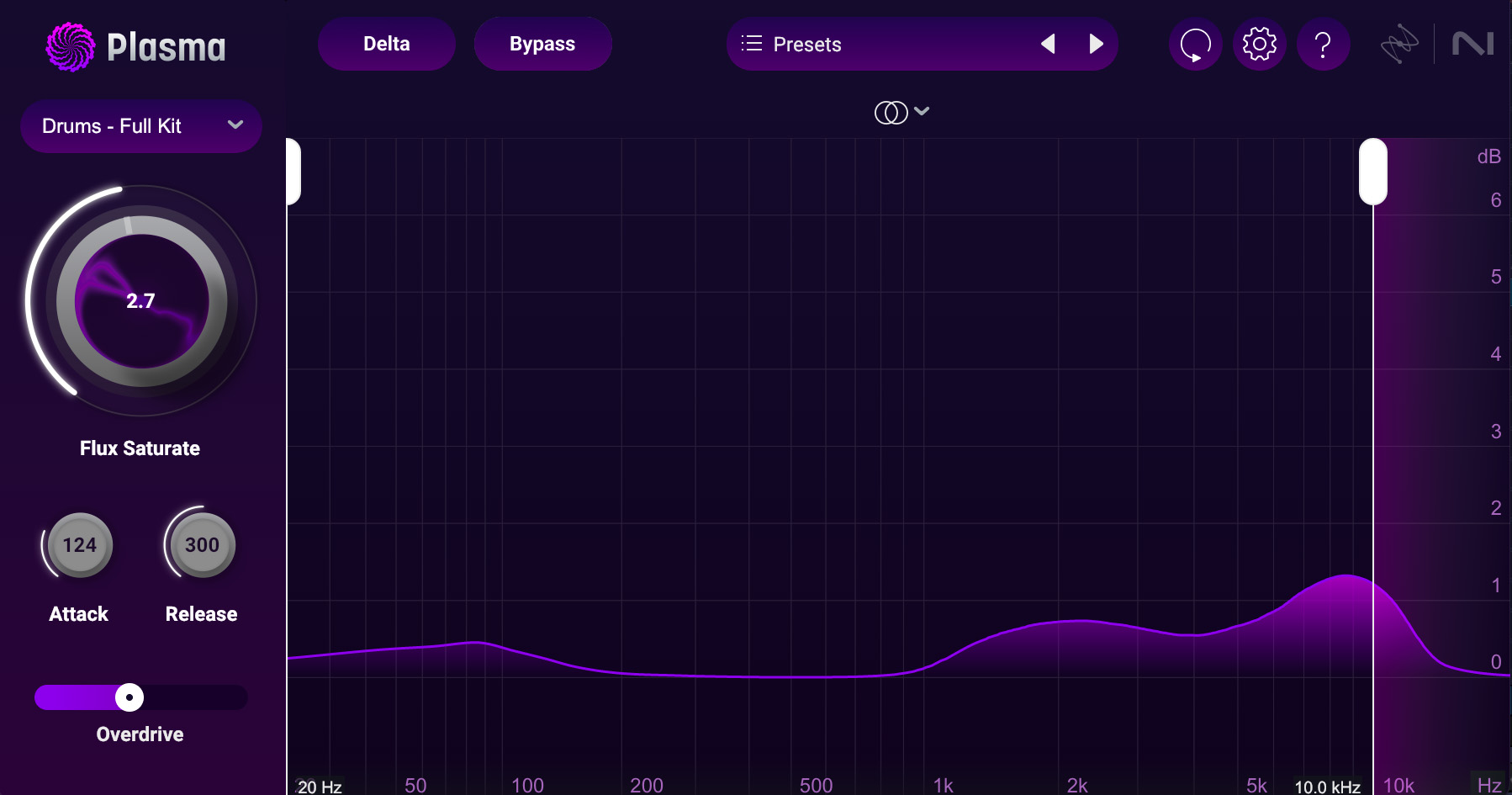1512x795 pixels.
Task: Go to the previous preset arrow
Action: [x=1048, y=44]
